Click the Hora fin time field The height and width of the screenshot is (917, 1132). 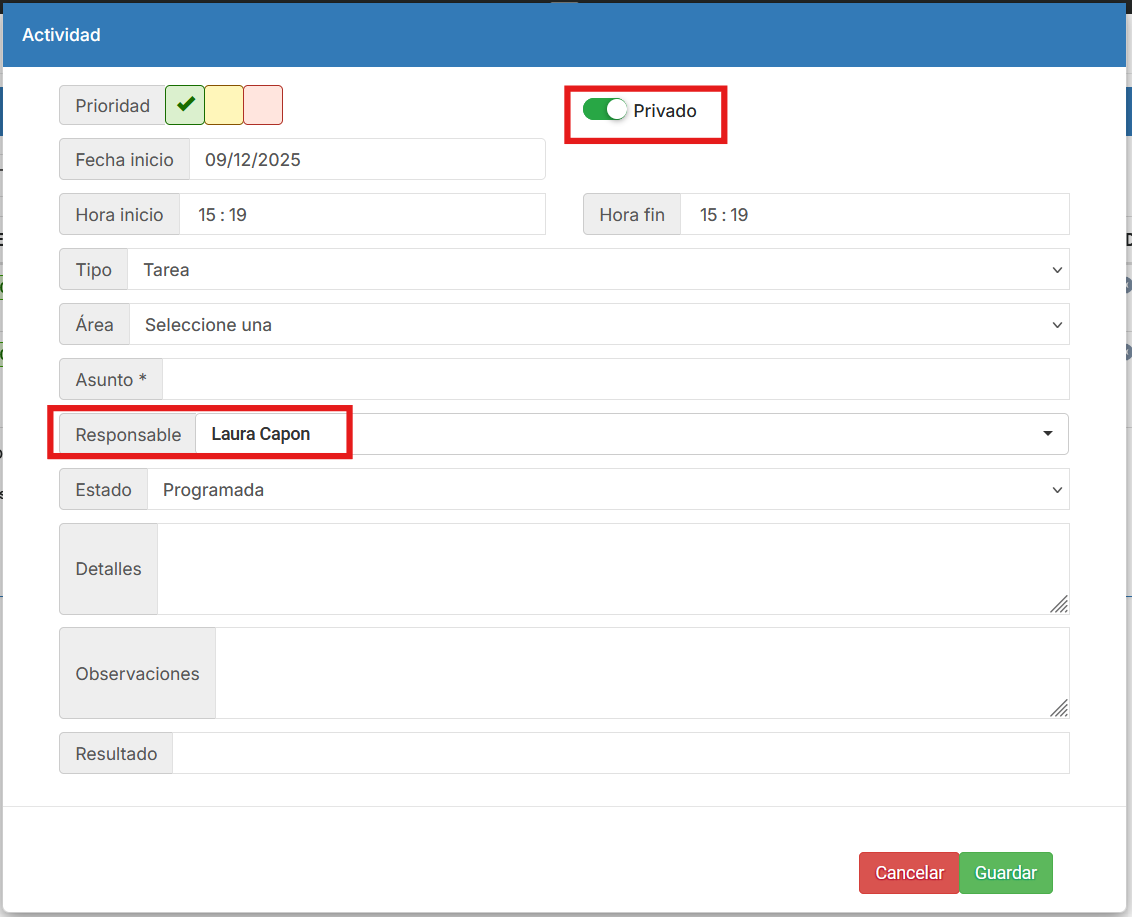click(873, 215)
